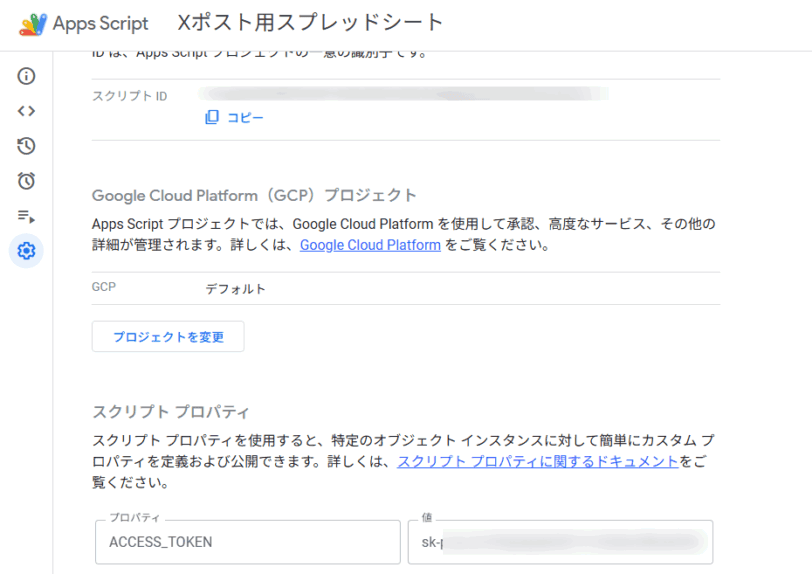This screenshot has height=574, width=812.
Task: Click the 値 field starting with sk-
Action: pos(560,542)
